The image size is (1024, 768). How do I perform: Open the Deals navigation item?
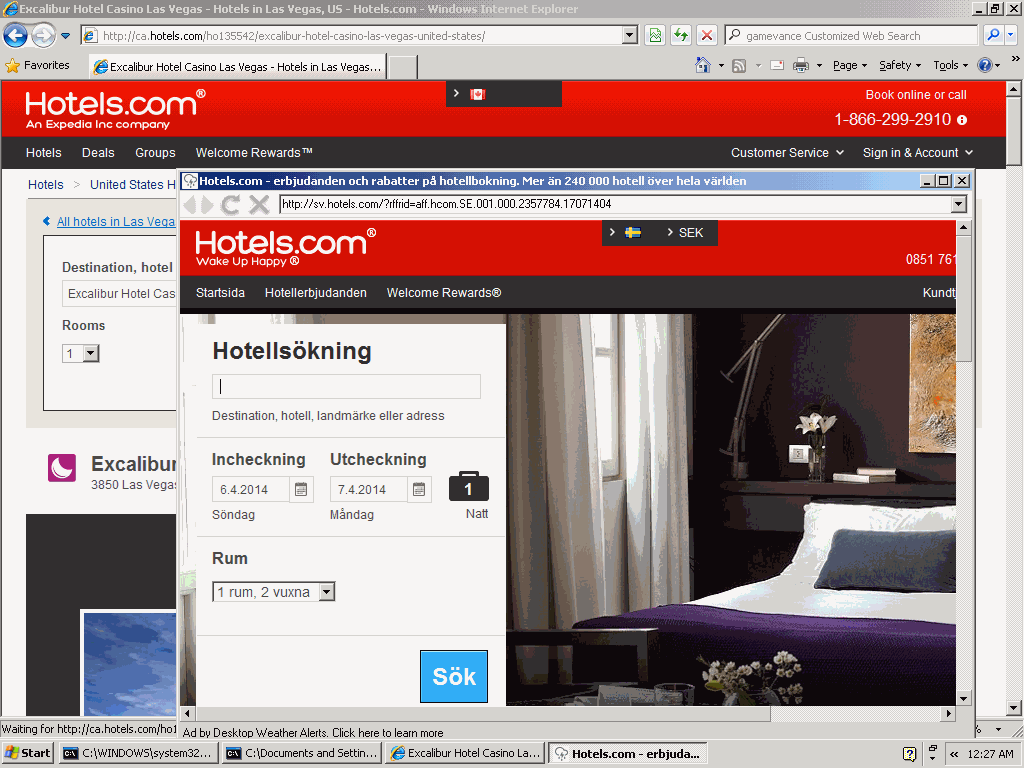[x=98, y=153]
